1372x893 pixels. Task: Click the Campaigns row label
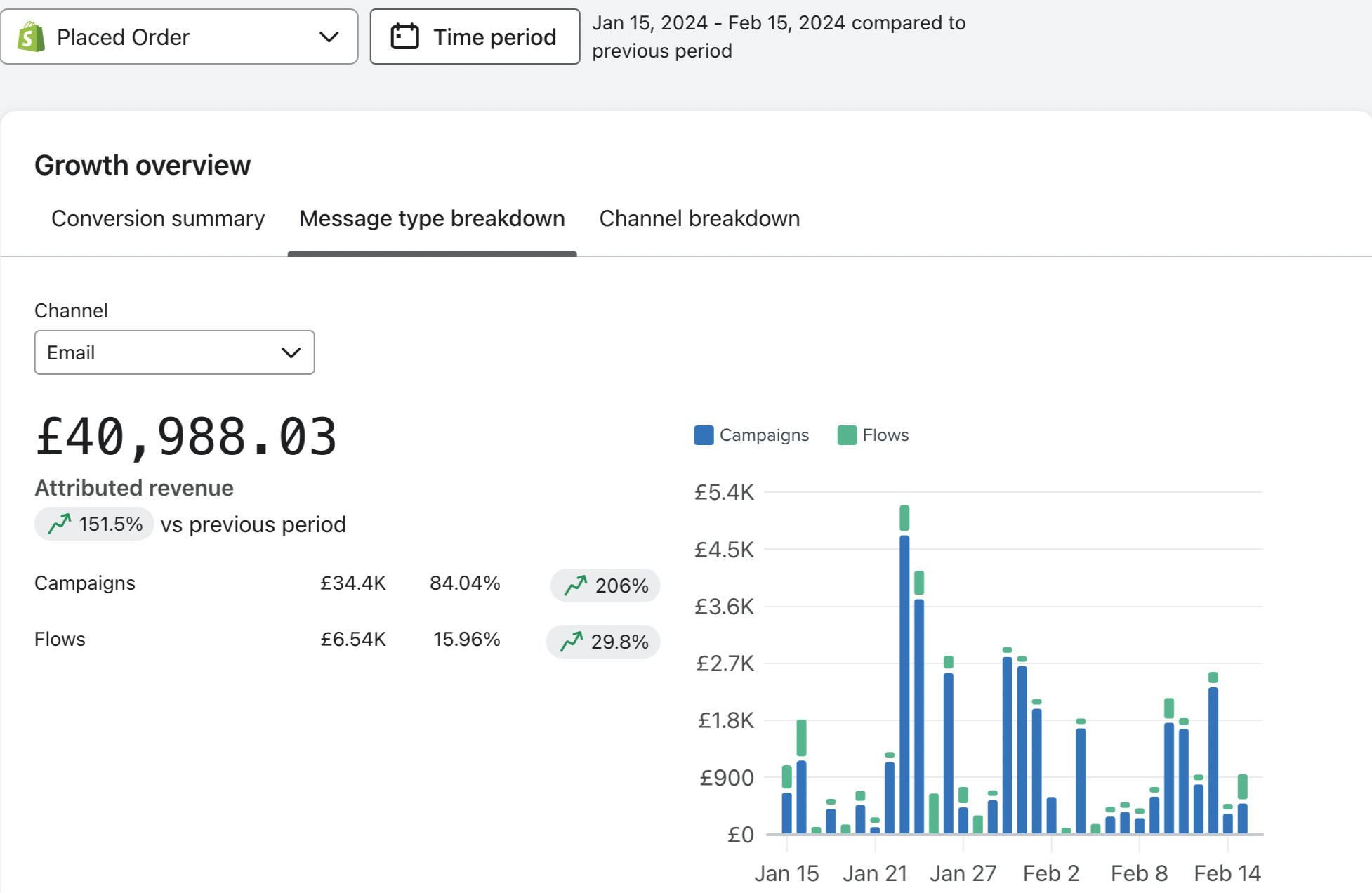pos(85,583)
